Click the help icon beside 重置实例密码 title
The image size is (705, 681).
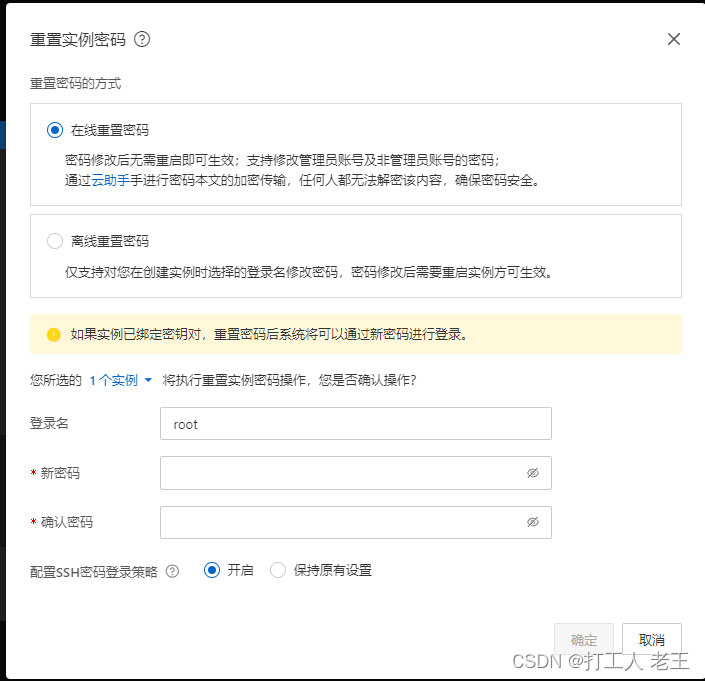(x=142, y=40)
